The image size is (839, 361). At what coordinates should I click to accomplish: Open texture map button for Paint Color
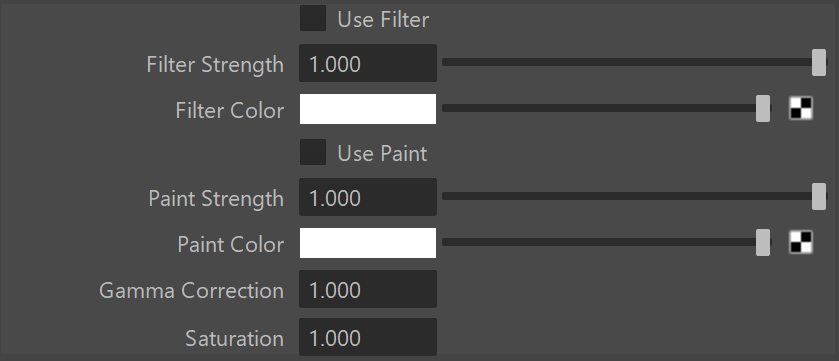tap(801, 242)
